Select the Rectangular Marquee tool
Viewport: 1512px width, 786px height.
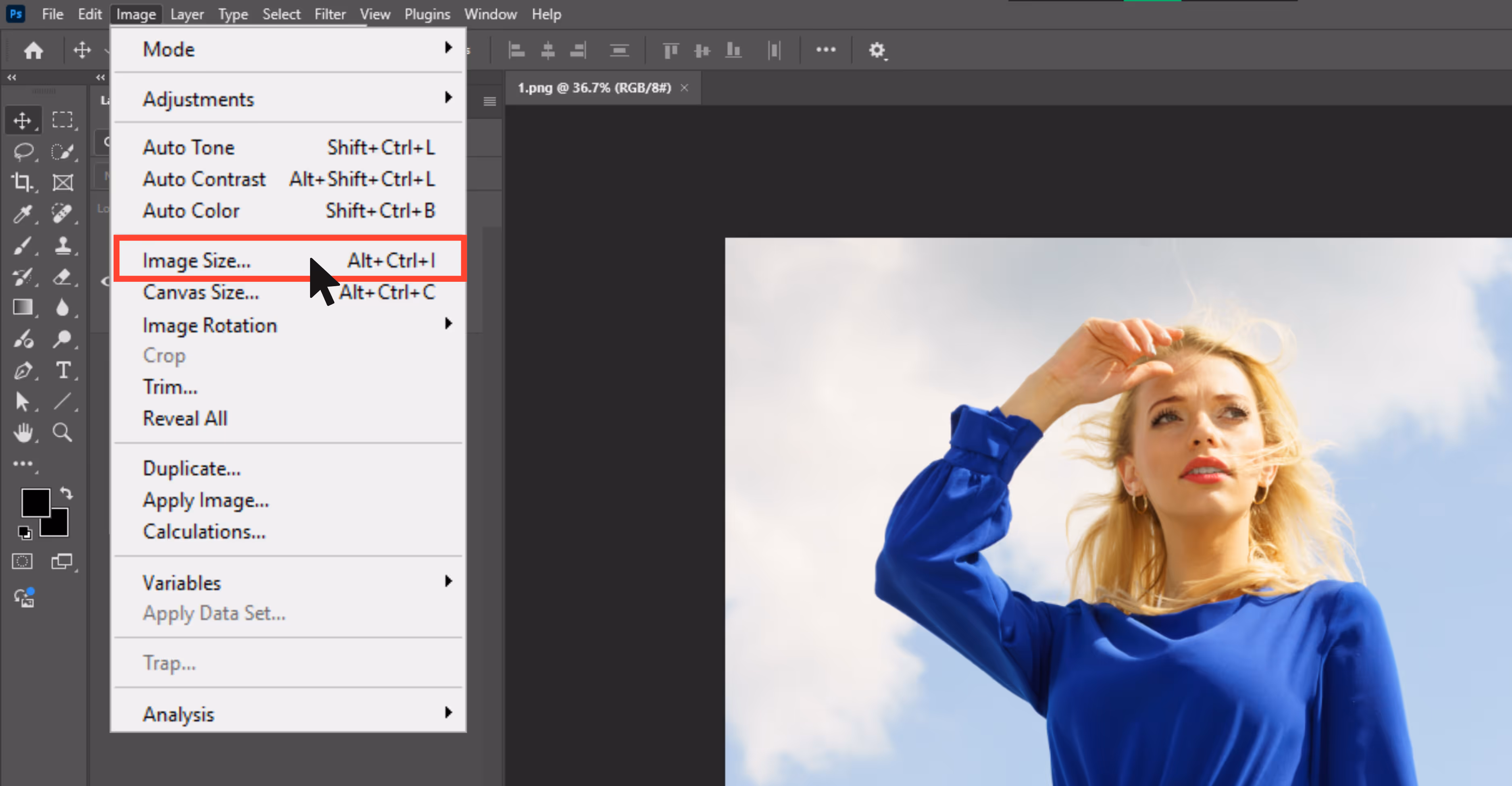click(x=62, y=120)
